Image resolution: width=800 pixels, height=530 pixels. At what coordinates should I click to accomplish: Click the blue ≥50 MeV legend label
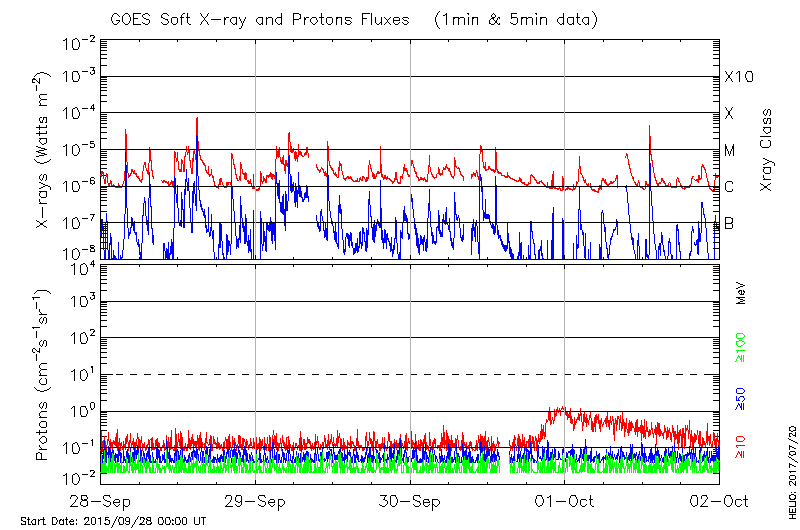[x=741, y=396]
